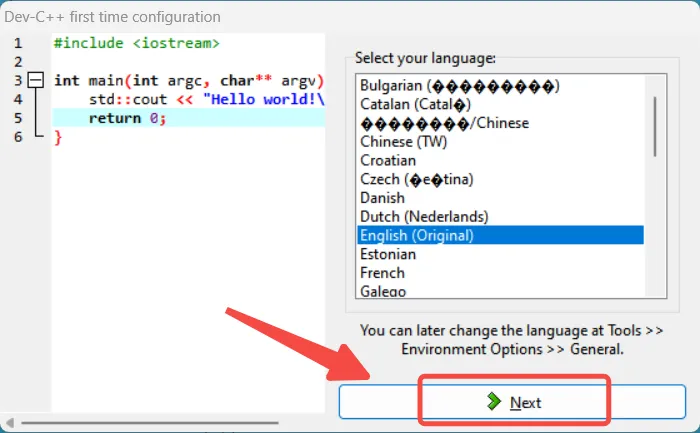The height and width of the screenshot is (433, 700).
Task: Select Bulgarian in the language list
Action: [500, 86]
